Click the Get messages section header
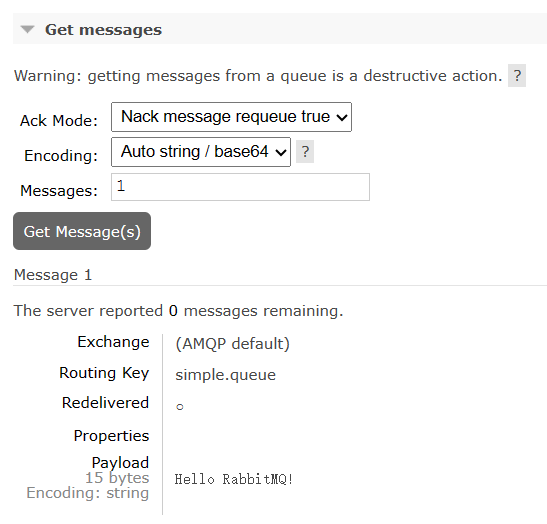Screen dimensions: 547x524 [x=103, y=30]
